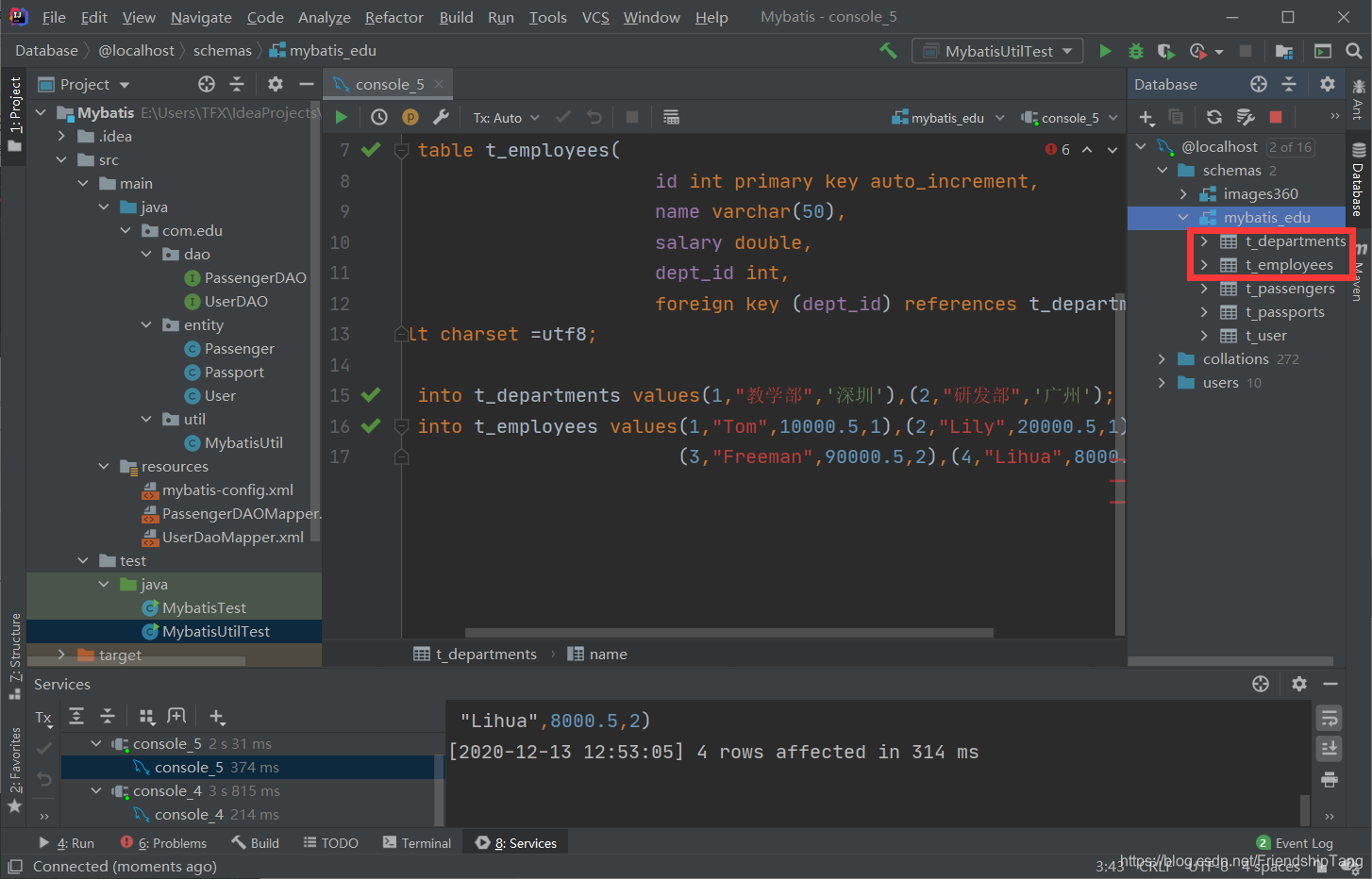Screen dimensions: 1372x879
Task: Open the 6: Problems tool window
Action: coord(163,843)
